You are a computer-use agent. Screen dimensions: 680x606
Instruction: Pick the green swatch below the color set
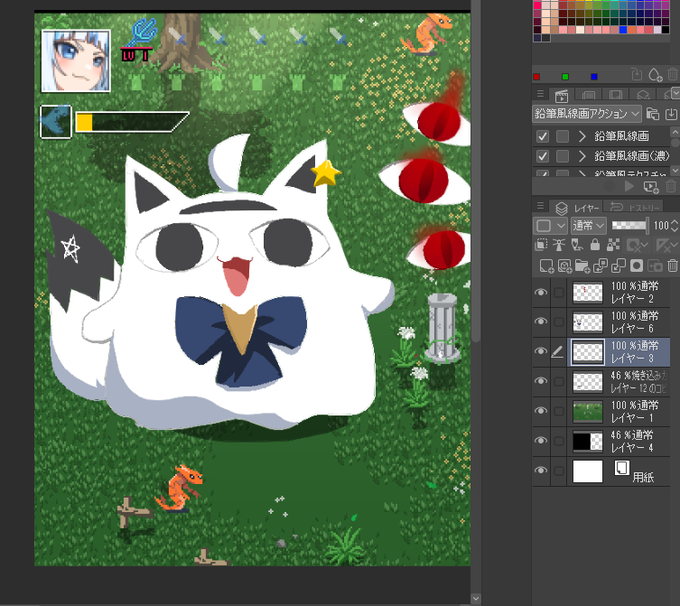point(565,77)
